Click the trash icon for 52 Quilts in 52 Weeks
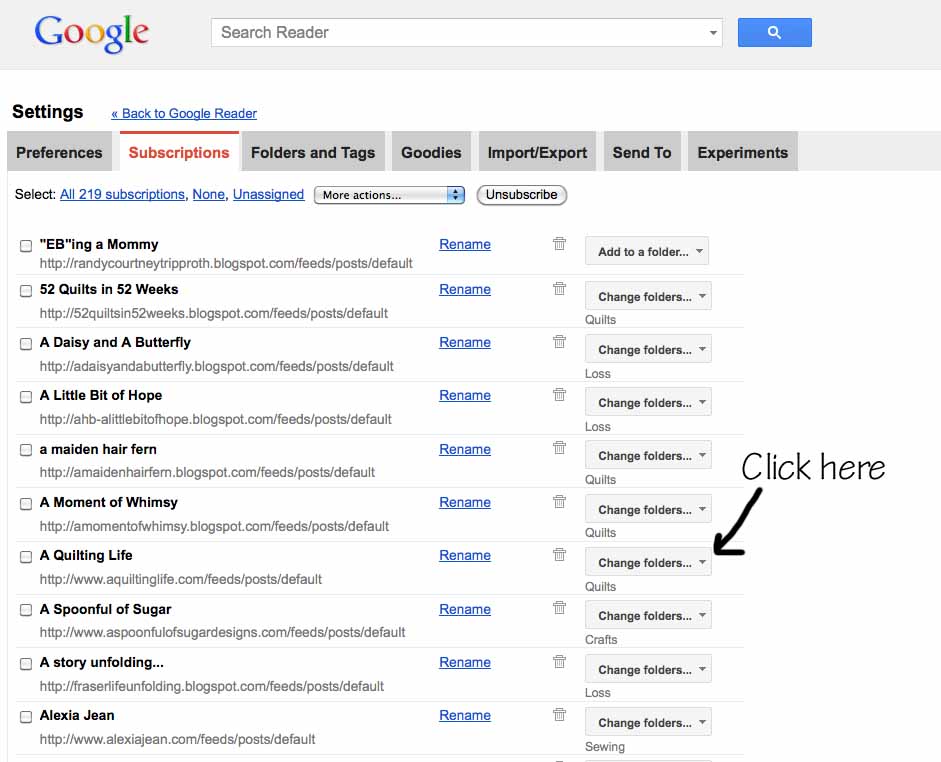 pos(559,289)
